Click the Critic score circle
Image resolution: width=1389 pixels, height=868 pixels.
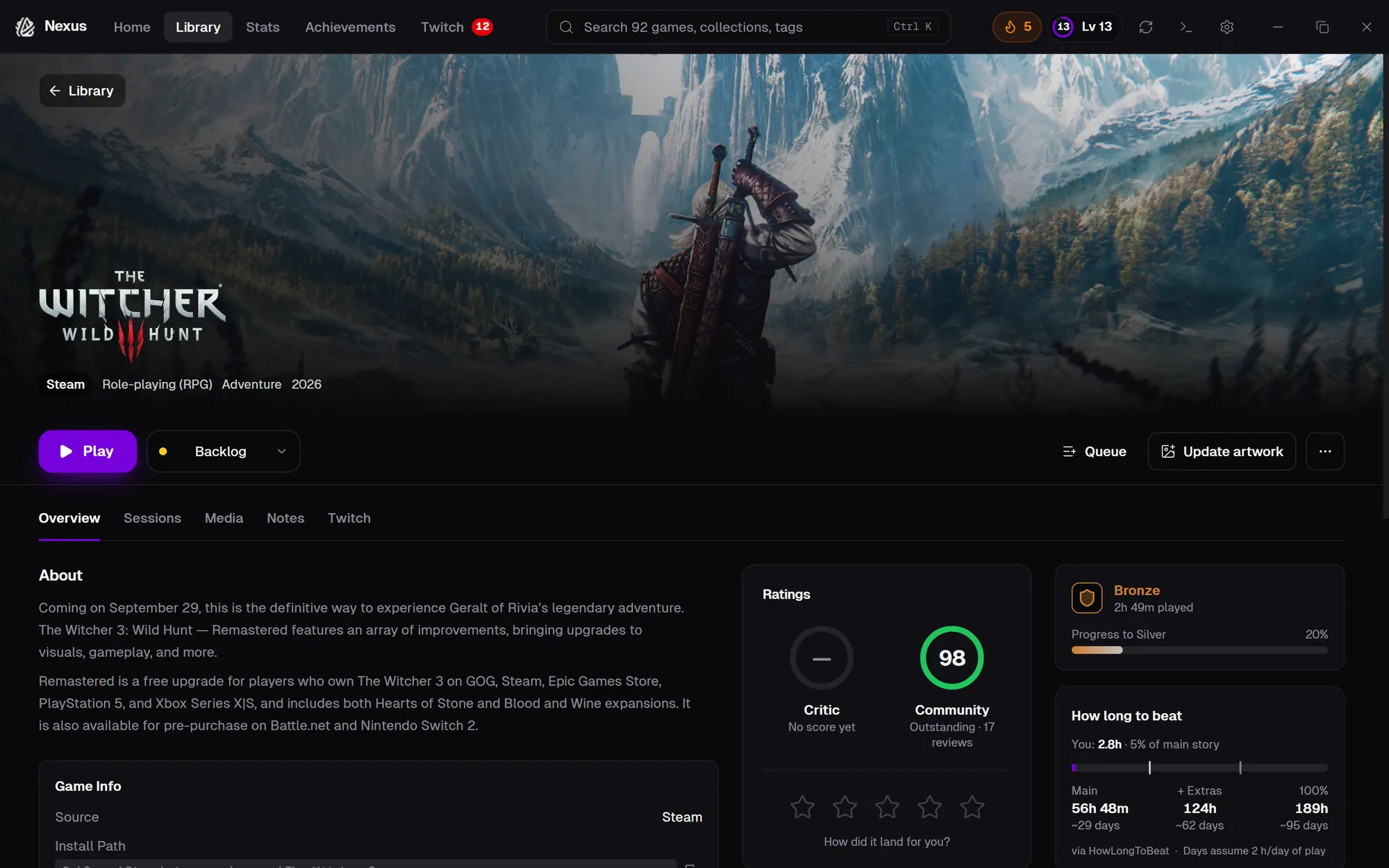(x=822, y=658)
